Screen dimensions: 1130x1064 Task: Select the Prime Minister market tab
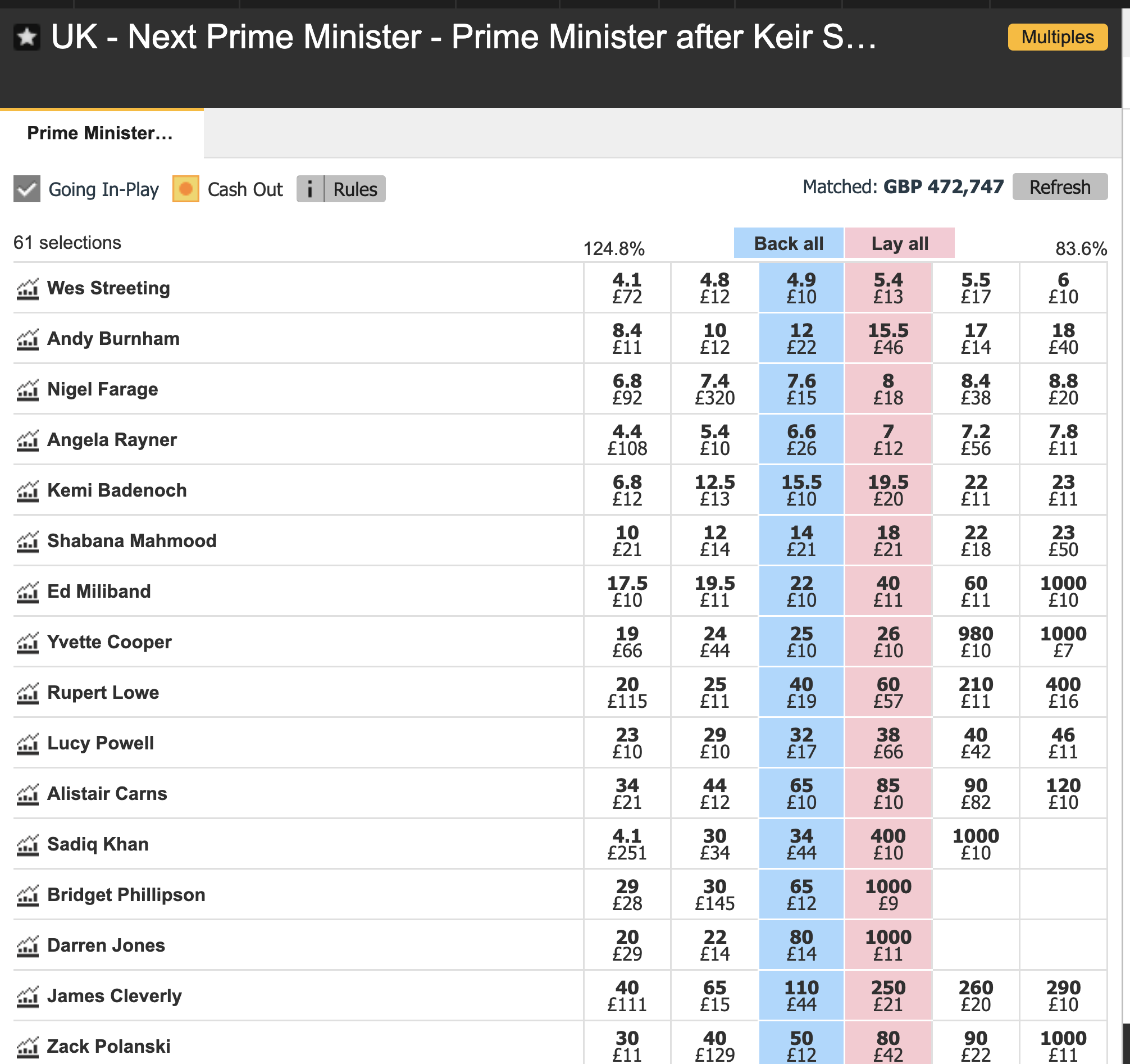[x=101, y=133]
